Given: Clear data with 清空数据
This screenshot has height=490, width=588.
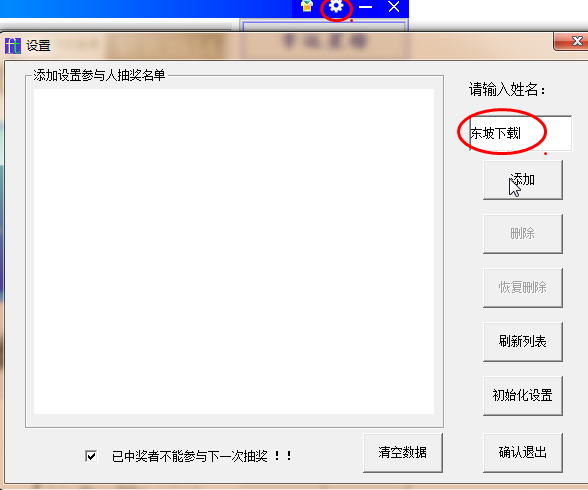Looking at the screenshot, I should [403, 453].
